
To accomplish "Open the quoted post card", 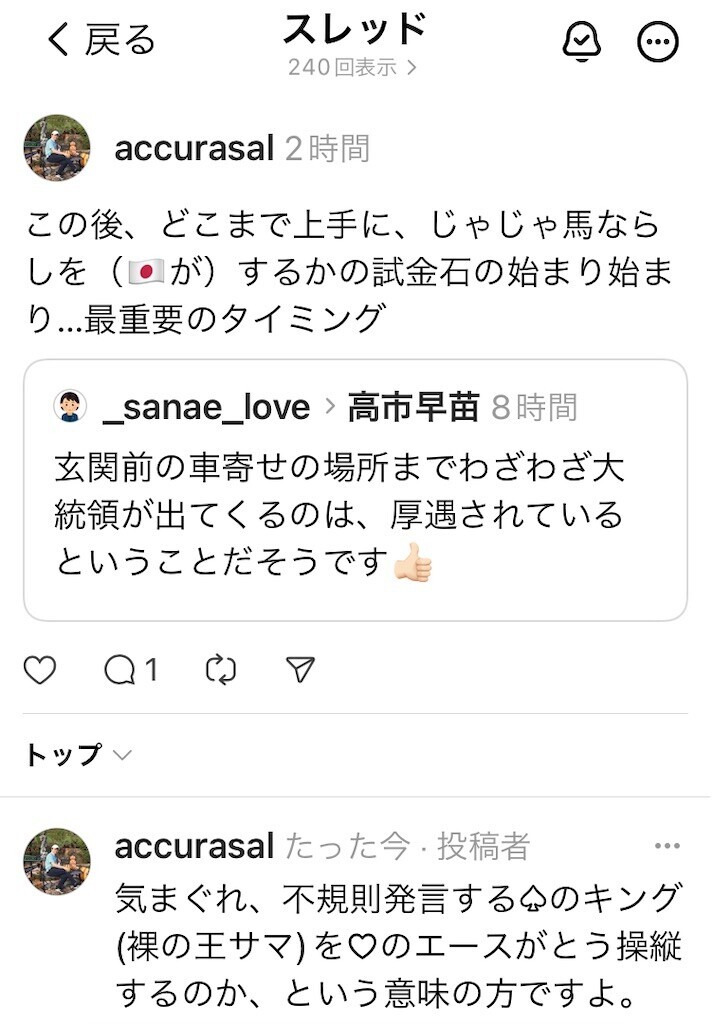I will click(355, 490).
